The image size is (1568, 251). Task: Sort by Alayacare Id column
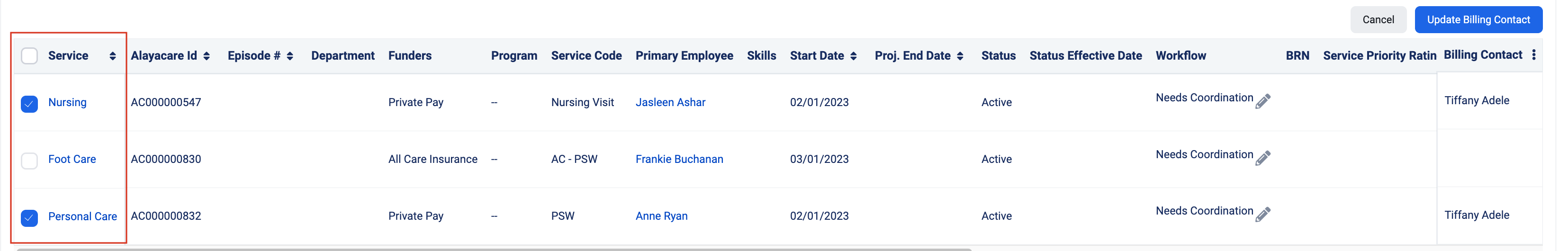click(x=207, y=56)
